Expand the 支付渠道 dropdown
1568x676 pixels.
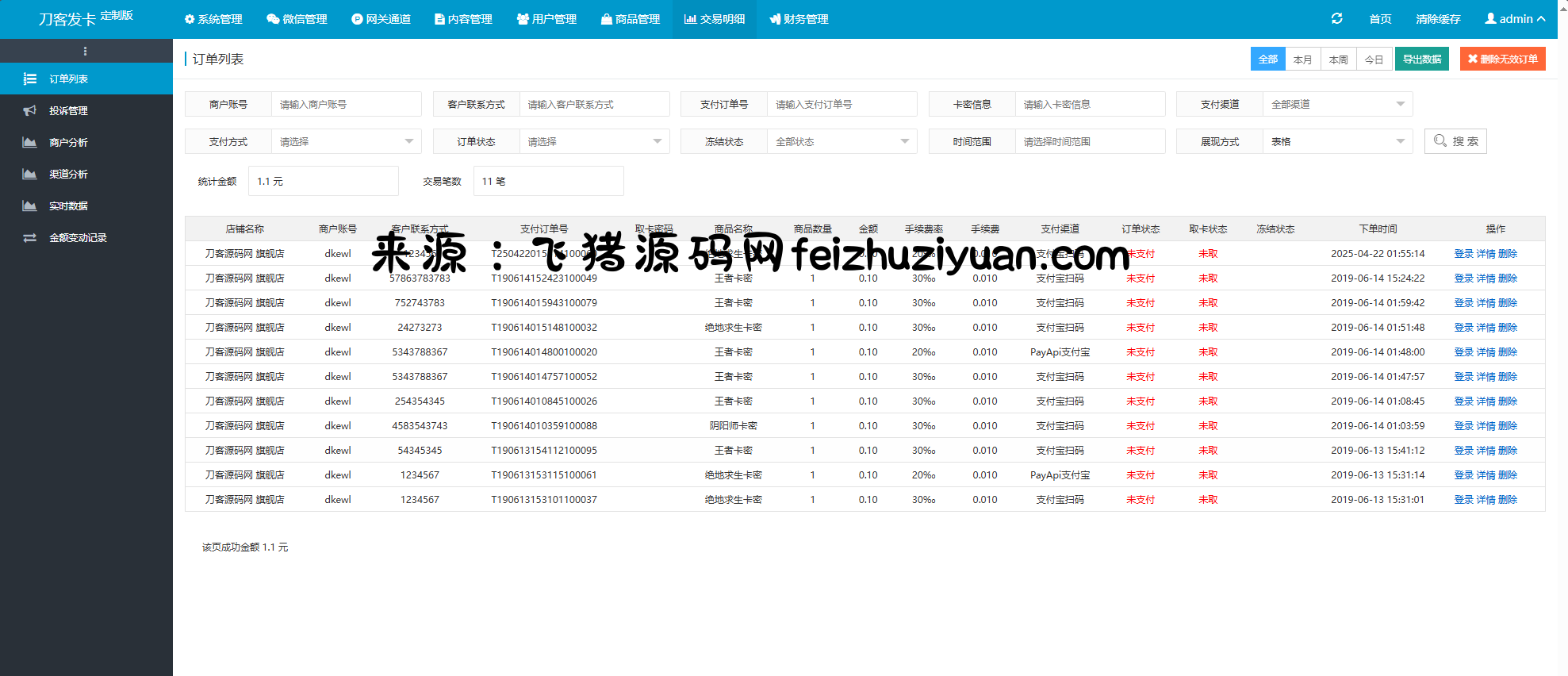(x=1337, y=104)
